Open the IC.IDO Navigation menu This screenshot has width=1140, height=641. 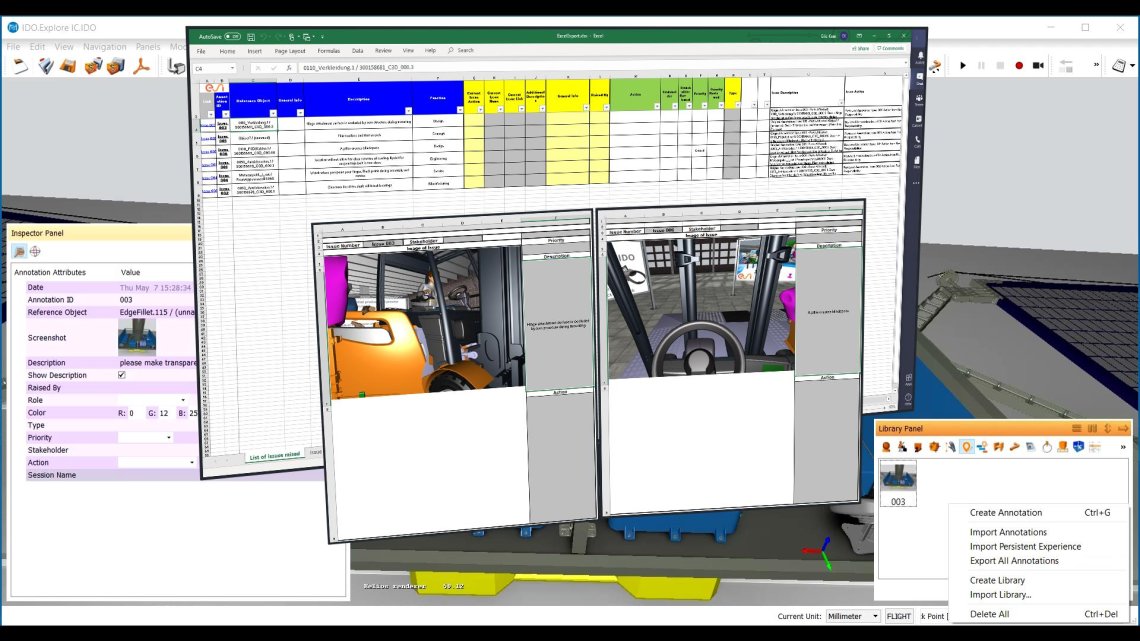tap(105, 47)
